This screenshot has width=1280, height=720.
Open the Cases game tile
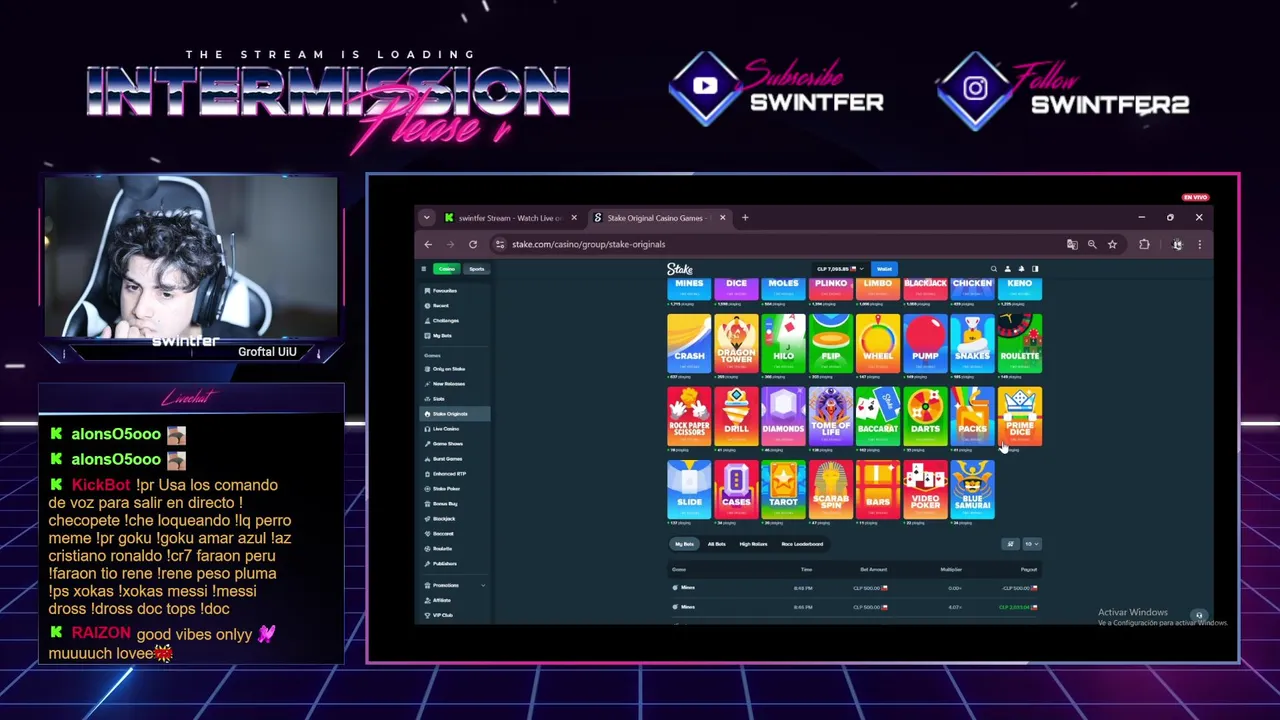(x=736, y=489)
